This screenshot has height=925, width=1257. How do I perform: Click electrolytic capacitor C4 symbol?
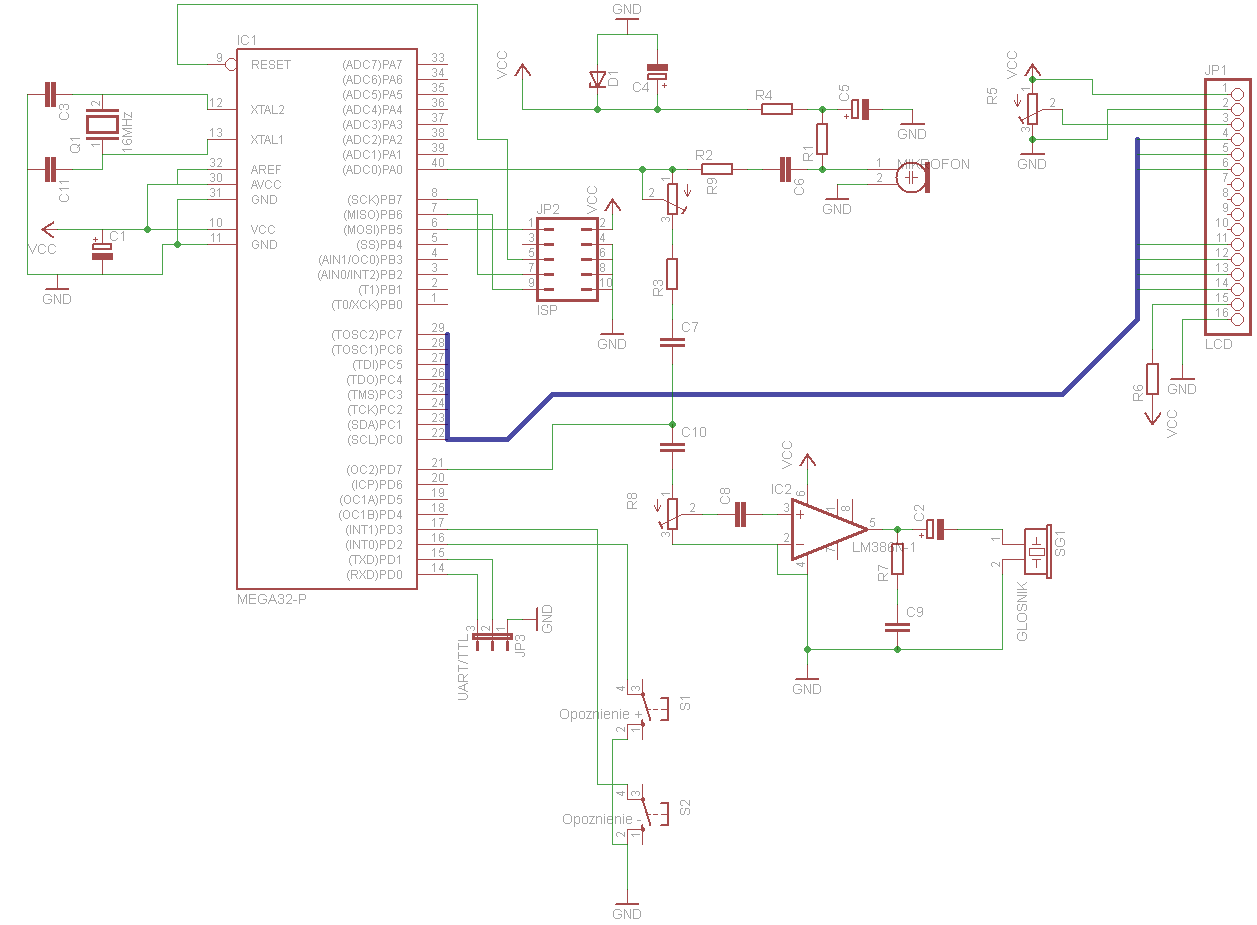(x=657, y=72)
